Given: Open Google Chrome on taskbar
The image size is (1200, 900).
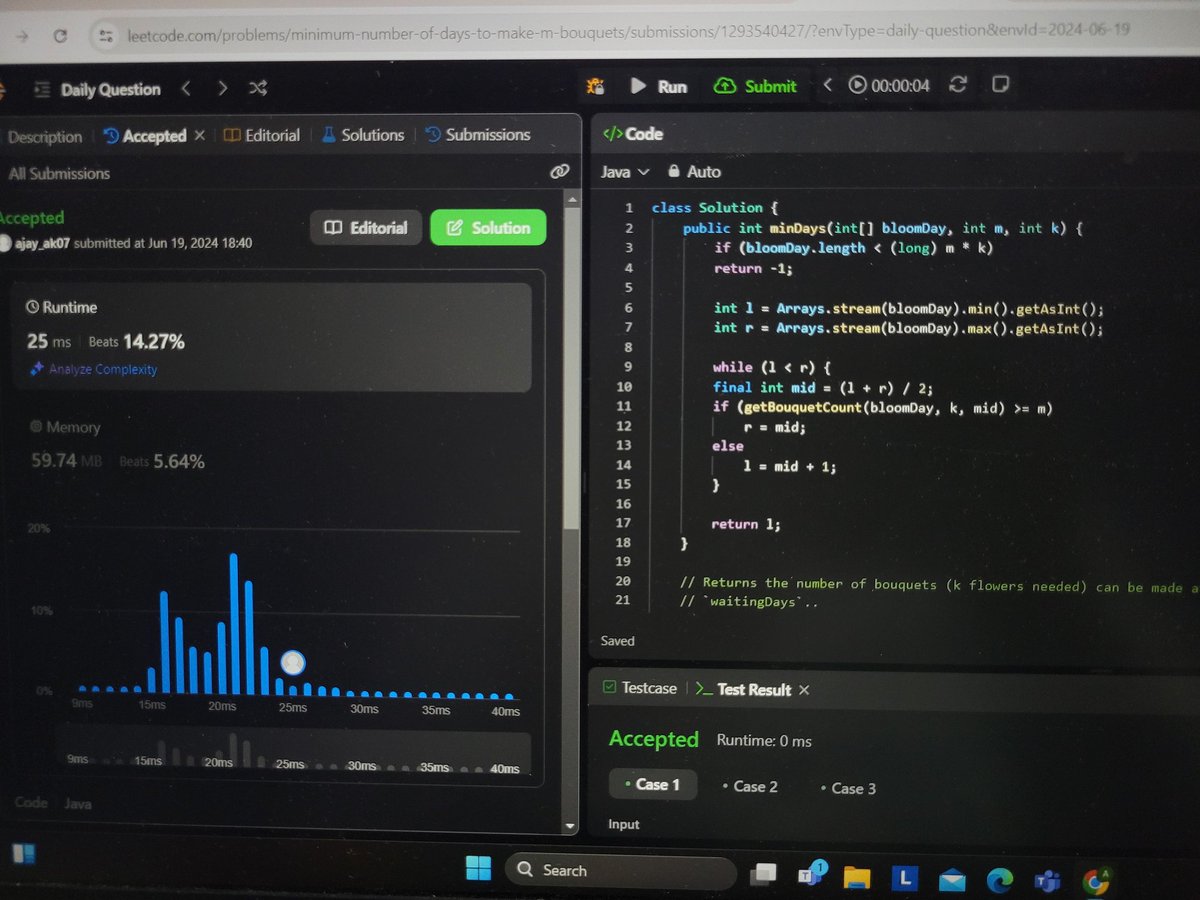Looking at the screenshot, I should (x=1096, y=880).
